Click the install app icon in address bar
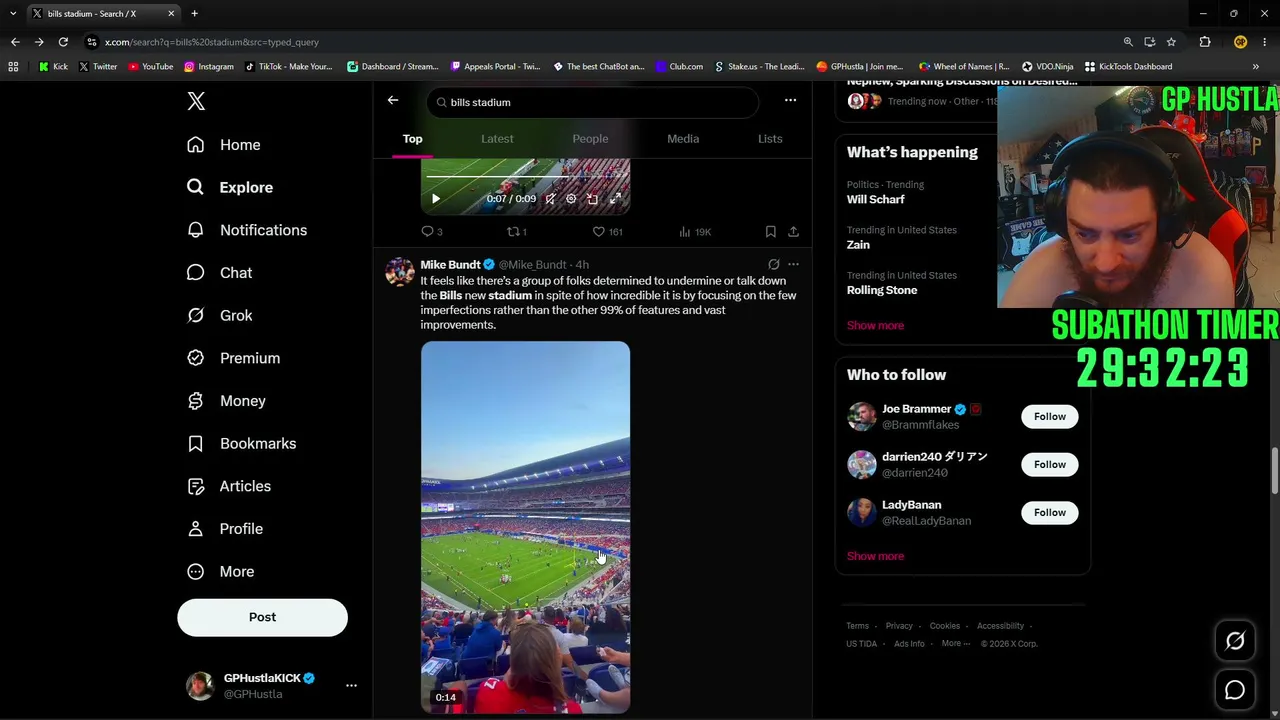This screenshot has width=1280, height=720. pos(1149,42)
